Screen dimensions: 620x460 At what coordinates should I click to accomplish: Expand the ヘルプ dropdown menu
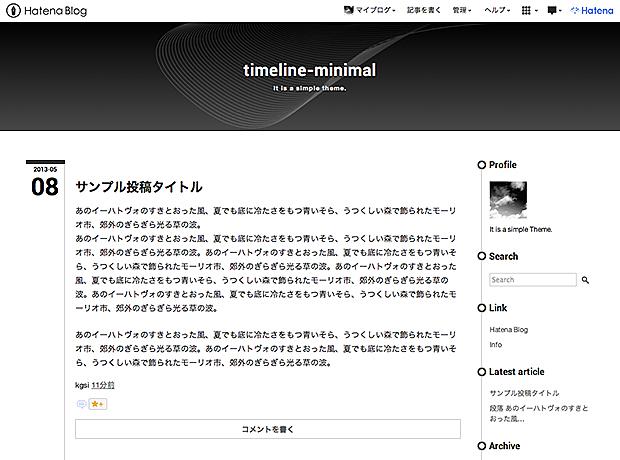click(x=497, y=10)
